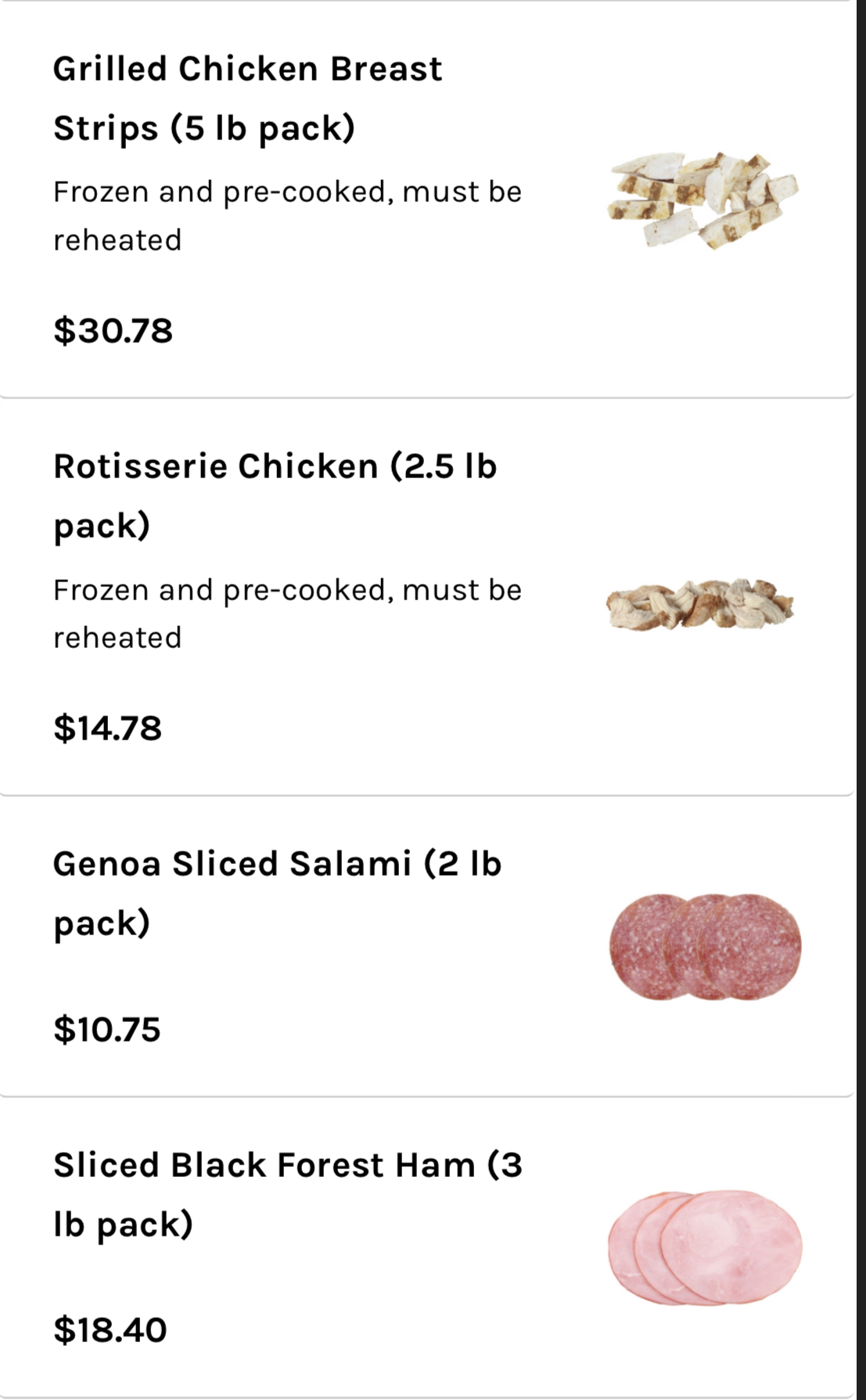Click the $14.78 price label

tap(108, 728)
